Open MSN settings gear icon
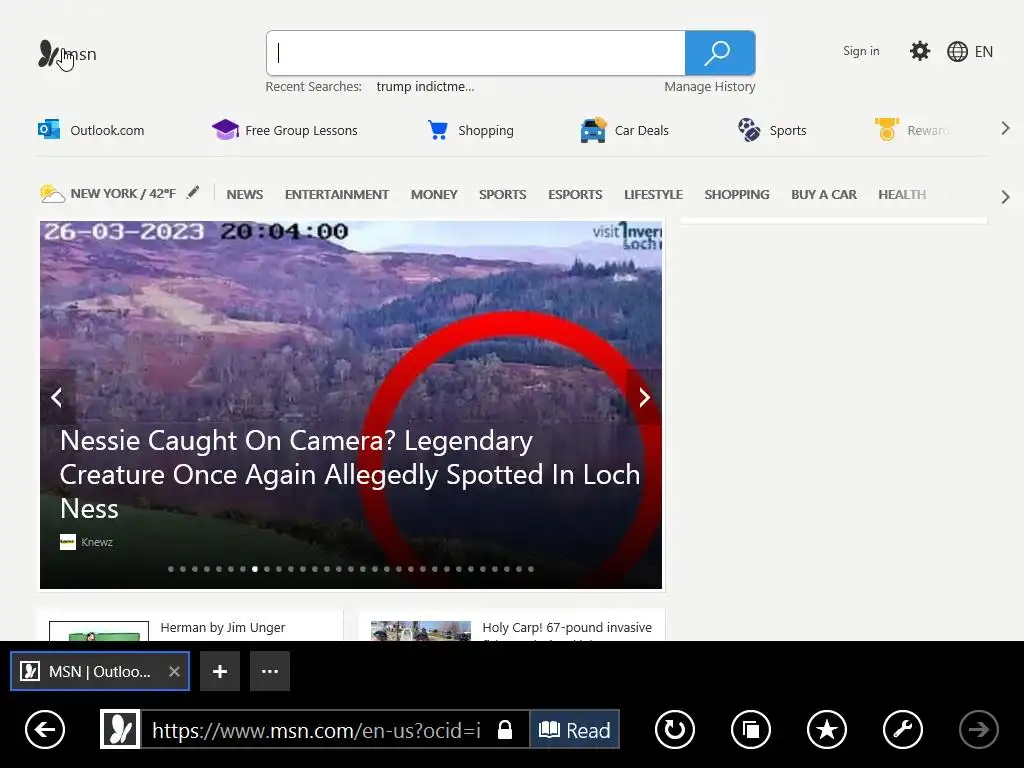This screenshot has height=768, width=1024. (920, 51)
